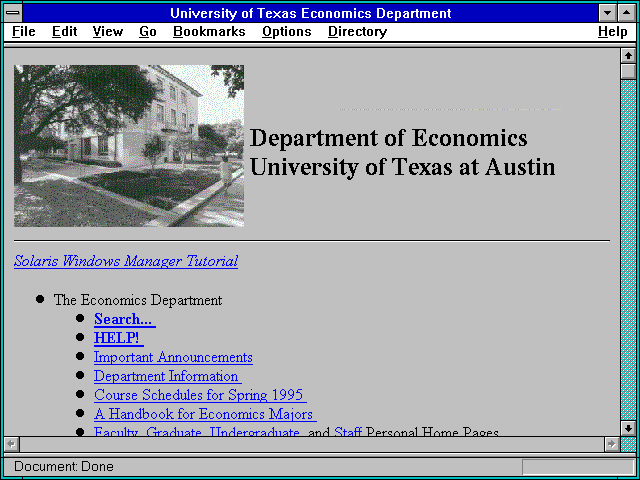The width and height of the screenshot is (640, 480).
Task: Open the Department Information link
Action: [167, 376]
